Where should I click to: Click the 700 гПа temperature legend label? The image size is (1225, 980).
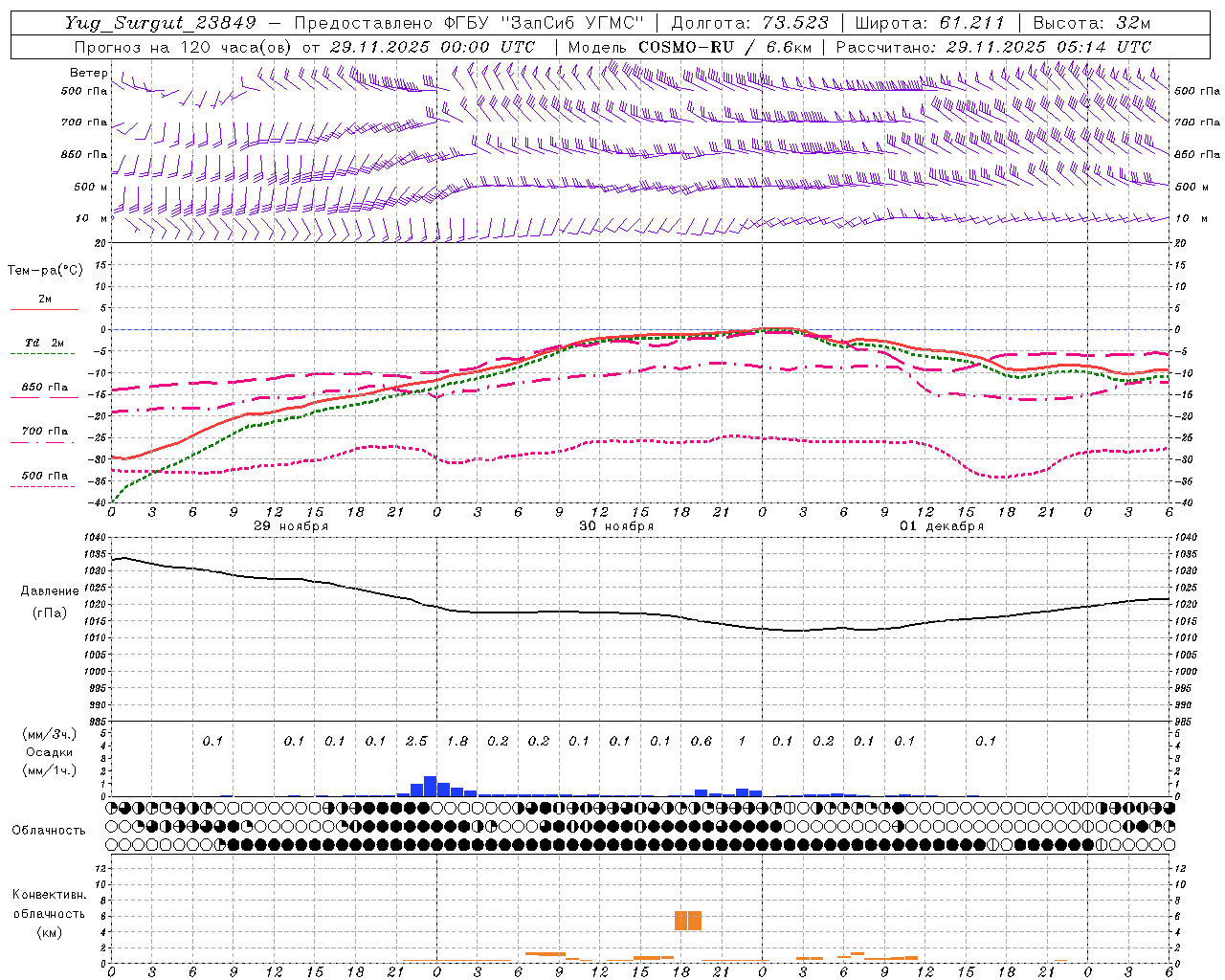(45, 432)
